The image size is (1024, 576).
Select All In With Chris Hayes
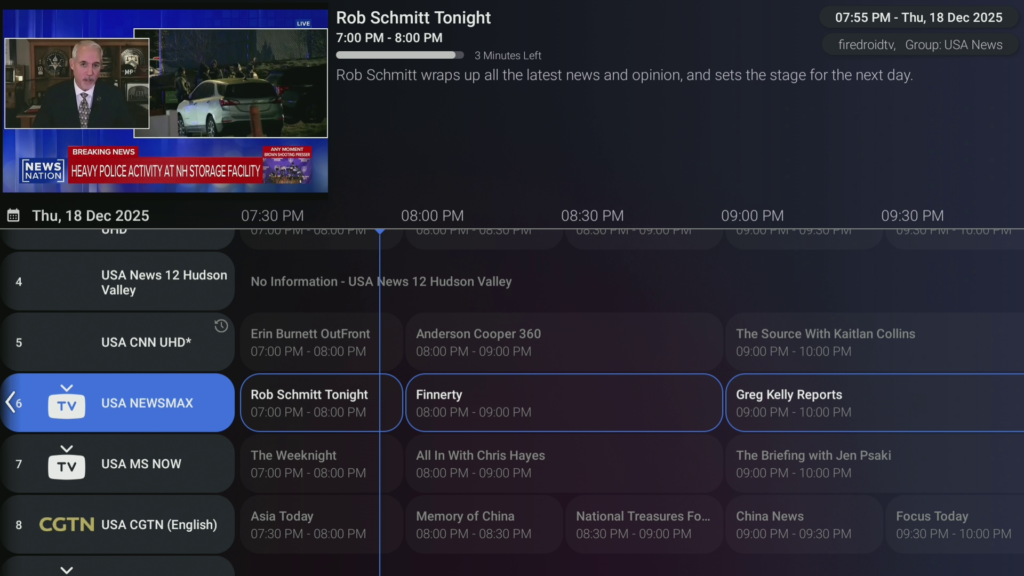click(x=564, y=463)
